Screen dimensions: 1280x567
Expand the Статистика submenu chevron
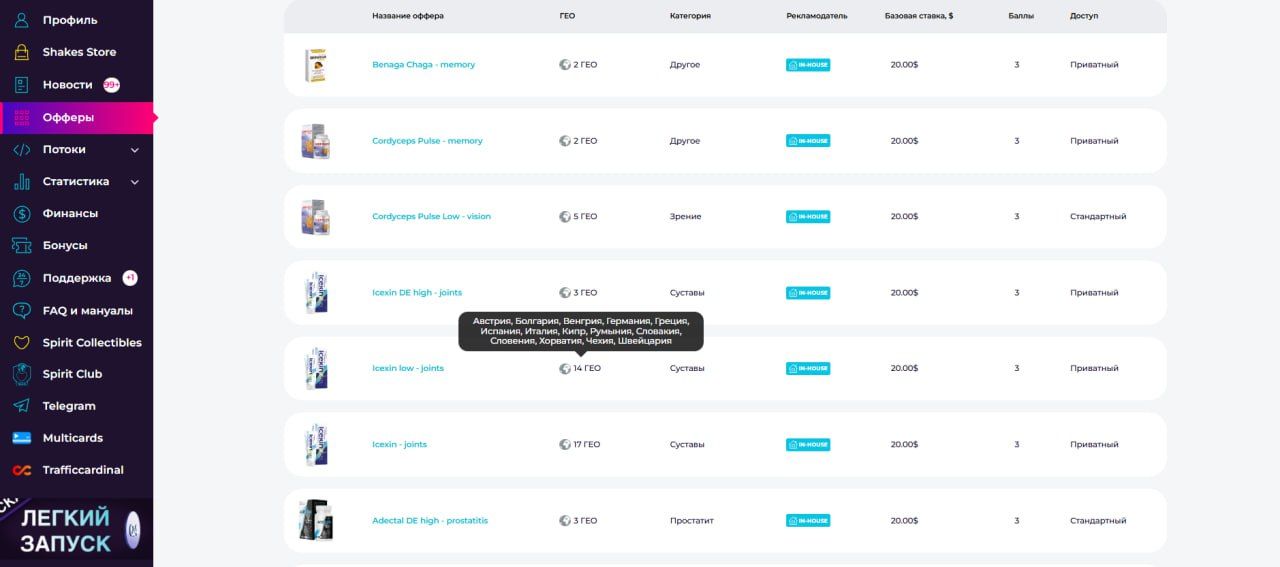click(x=135, y=182)
